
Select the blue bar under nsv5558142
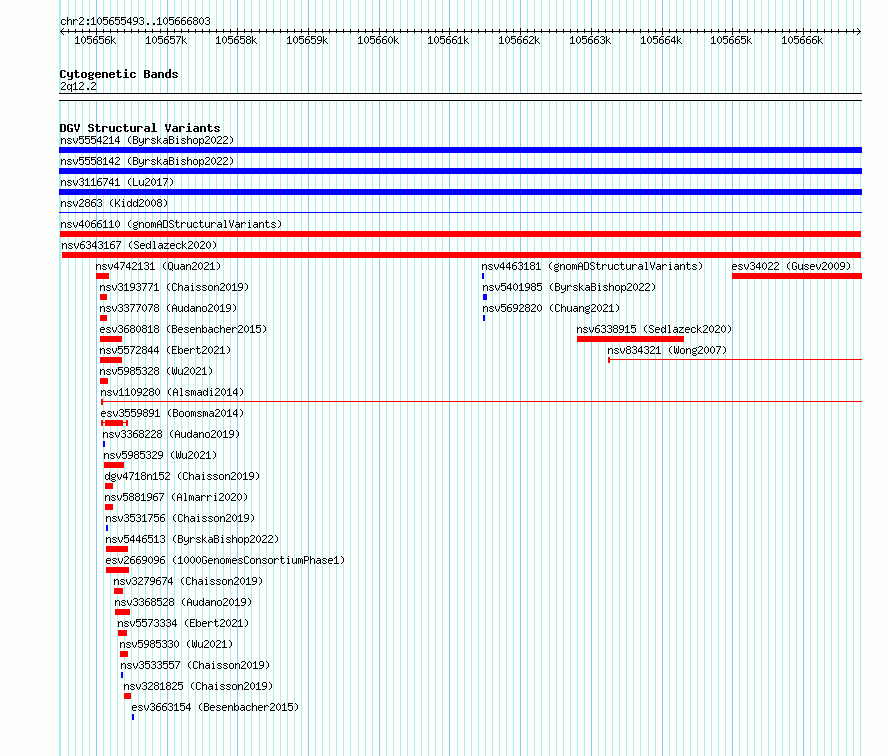(460, 171)
